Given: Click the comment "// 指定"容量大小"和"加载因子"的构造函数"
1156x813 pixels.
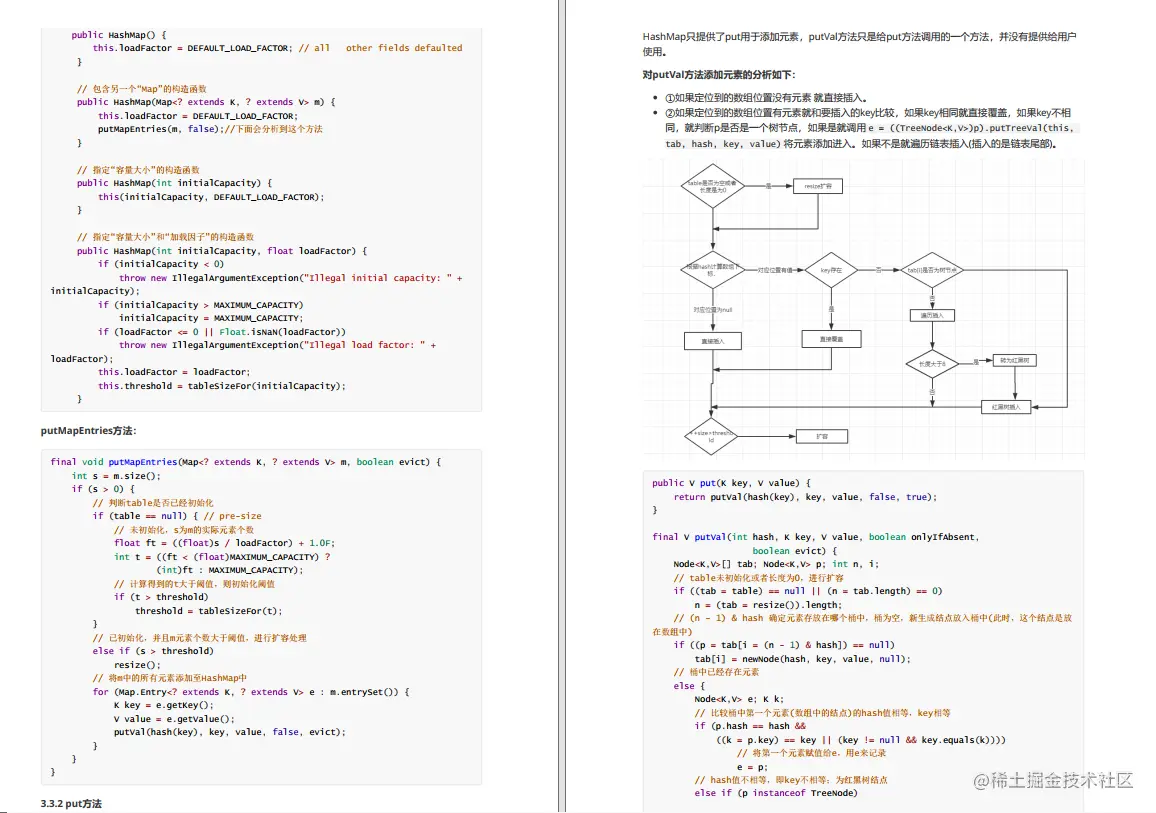Looking at the screenshot, I should pos(165,237).
